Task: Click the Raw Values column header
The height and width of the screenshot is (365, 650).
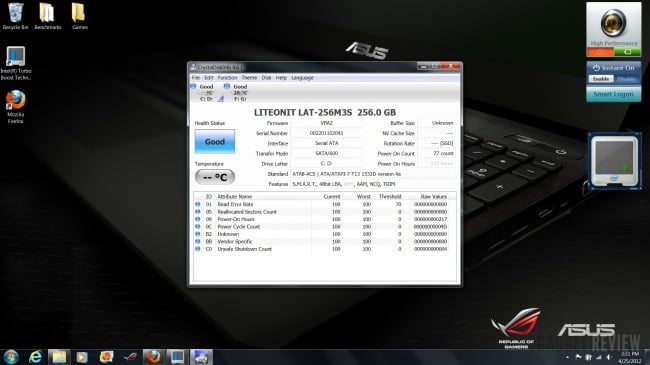Action: coord(434,197)
